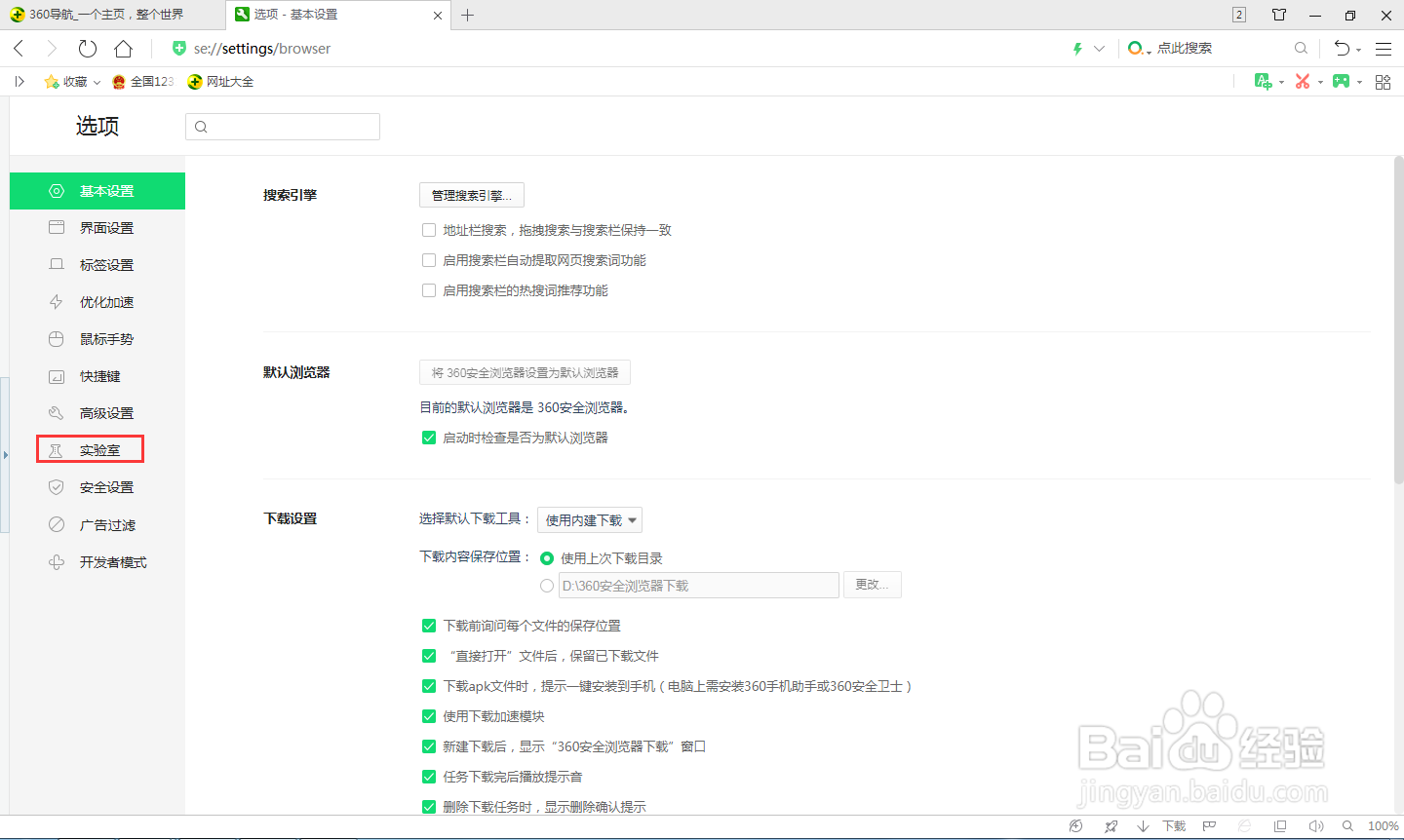Open the gamepad extension dropdown arrow
This screenshot has width=1404, height=840.
click(x=1359, y=83)
